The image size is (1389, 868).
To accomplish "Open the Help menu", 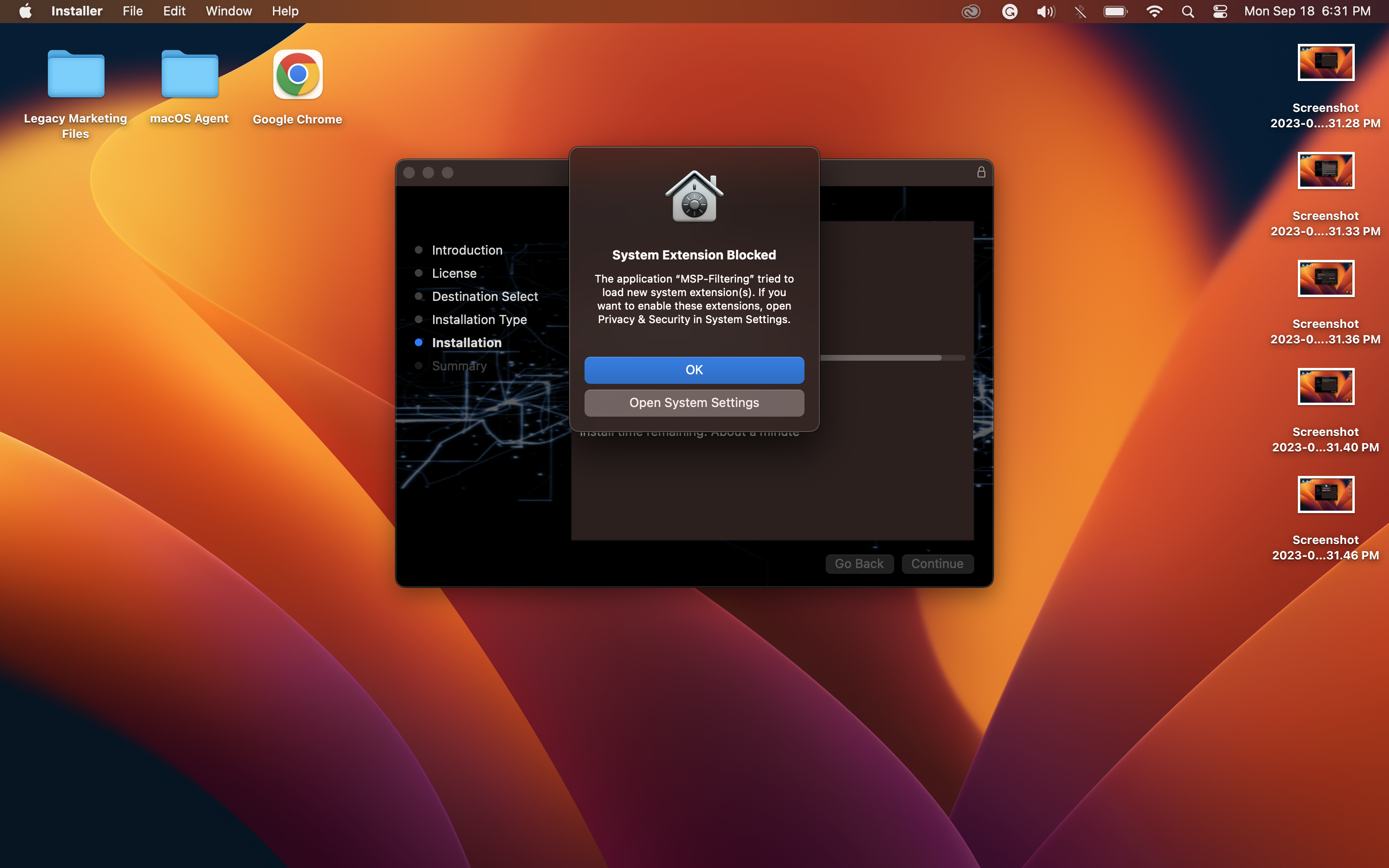I will point(285,11).
